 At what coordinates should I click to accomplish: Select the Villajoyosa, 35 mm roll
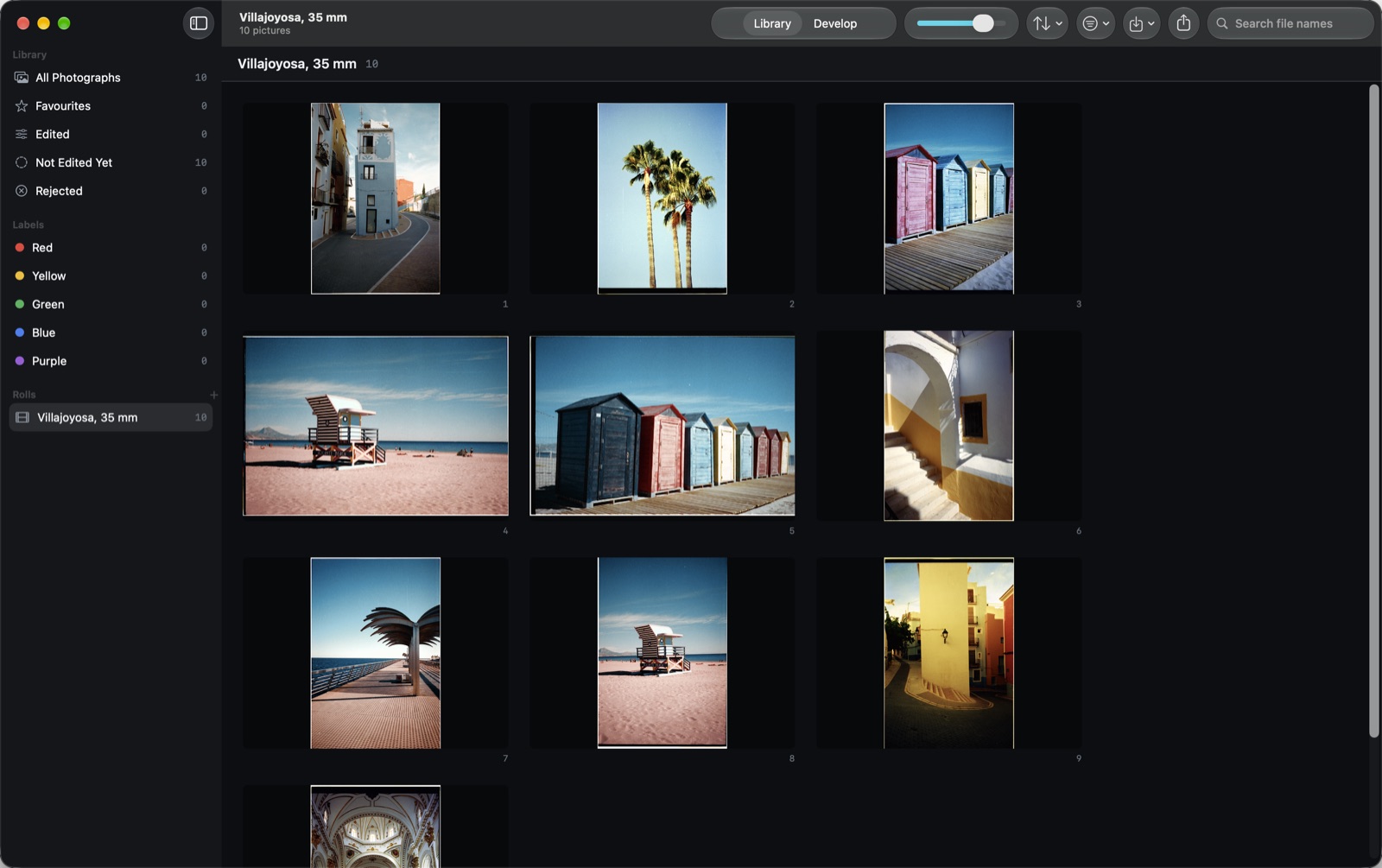[111, 418]
